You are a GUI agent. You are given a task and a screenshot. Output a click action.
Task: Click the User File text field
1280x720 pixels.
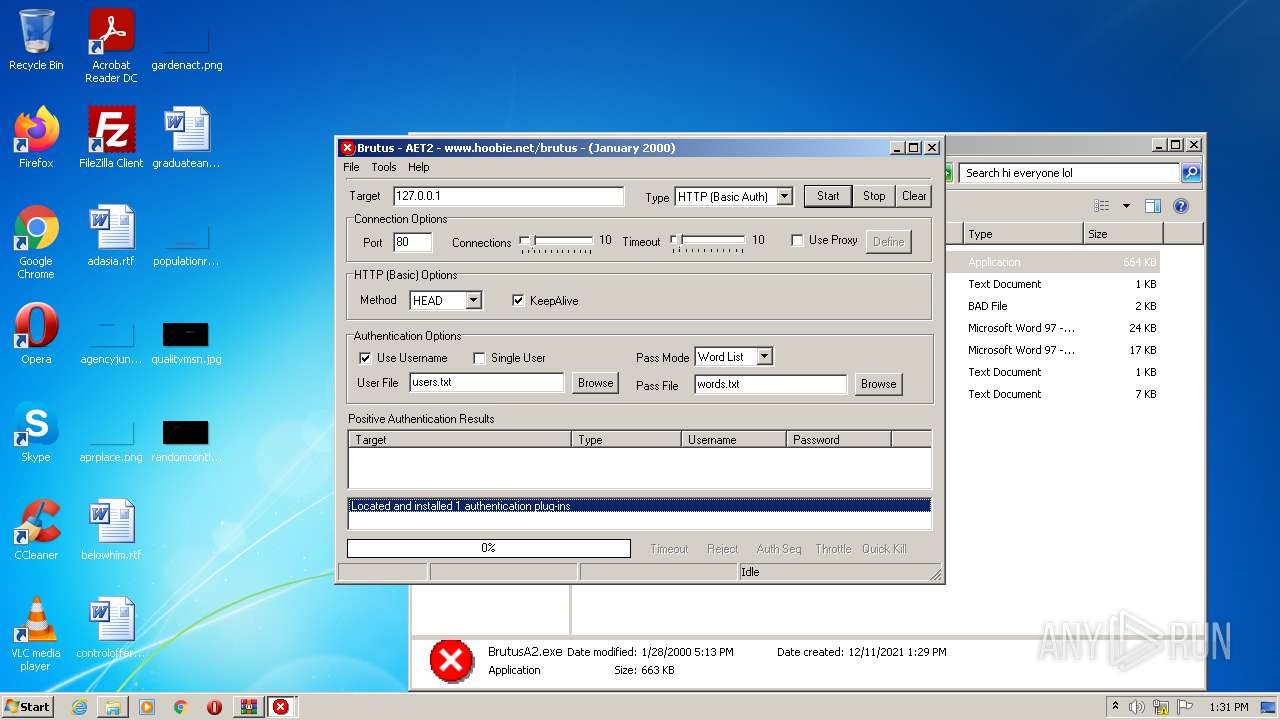click(x=487, y=383)
